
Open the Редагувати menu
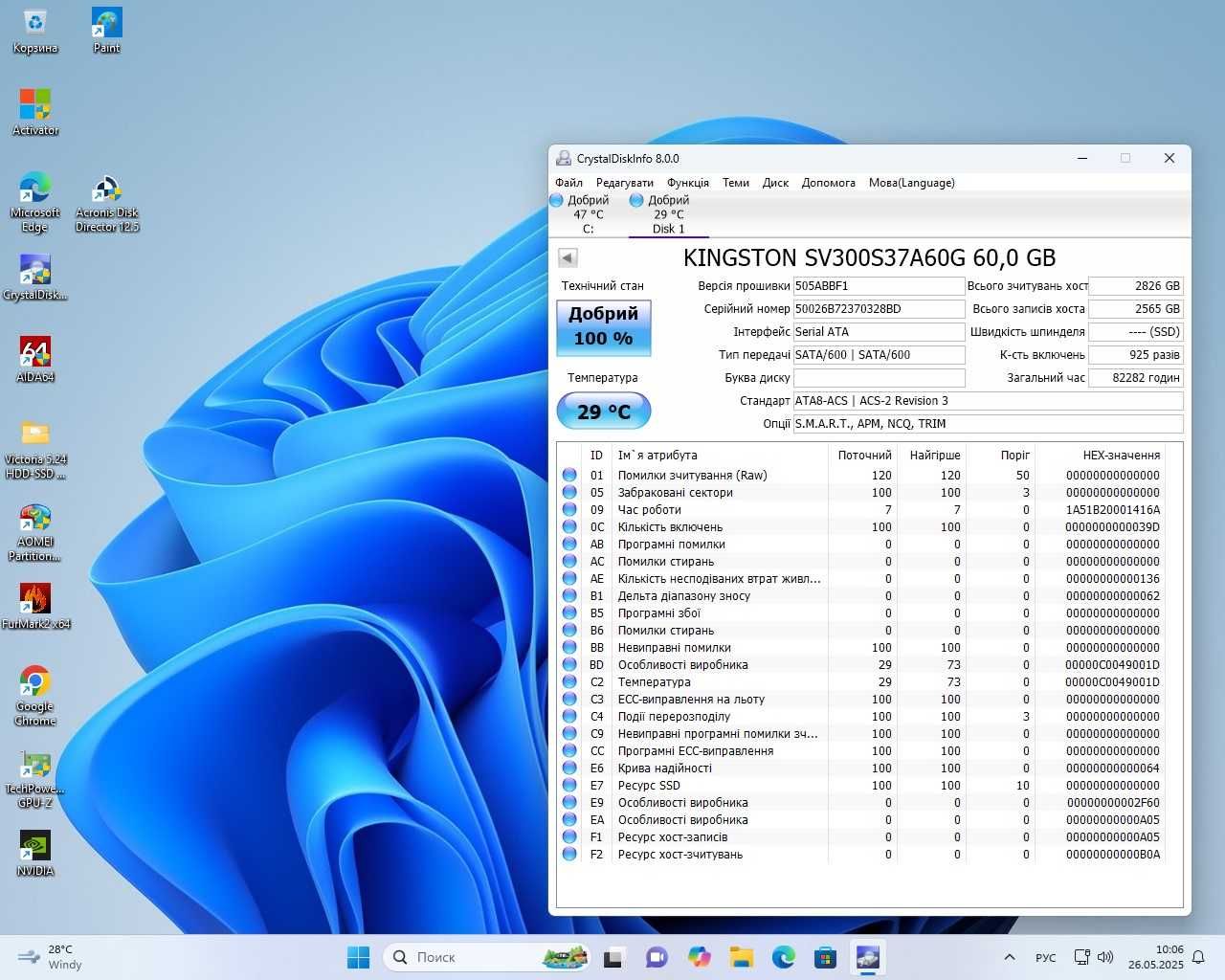(x=624, y=183)
